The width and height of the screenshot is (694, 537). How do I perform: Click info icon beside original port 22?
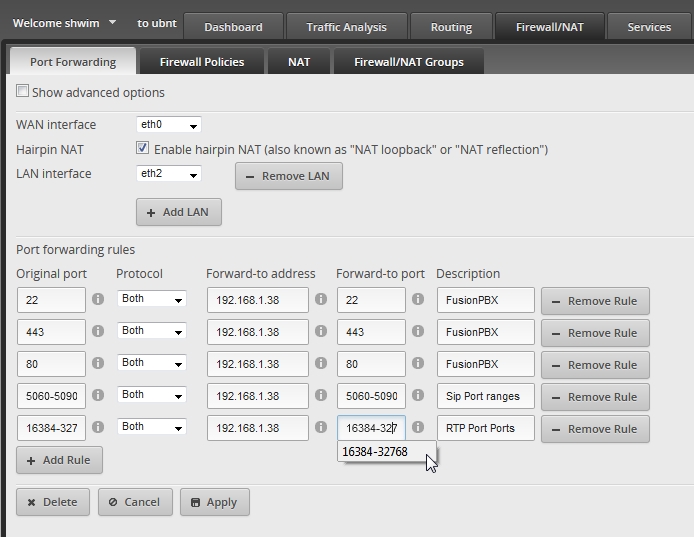(x=98, y=299)
